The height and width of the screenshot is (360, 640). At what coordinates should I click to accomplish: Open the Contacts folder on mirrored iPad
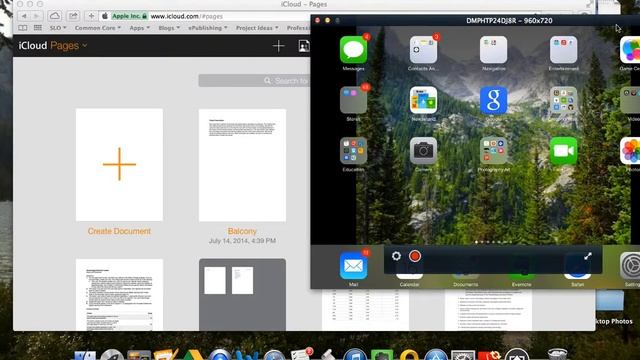click(423, 50)
